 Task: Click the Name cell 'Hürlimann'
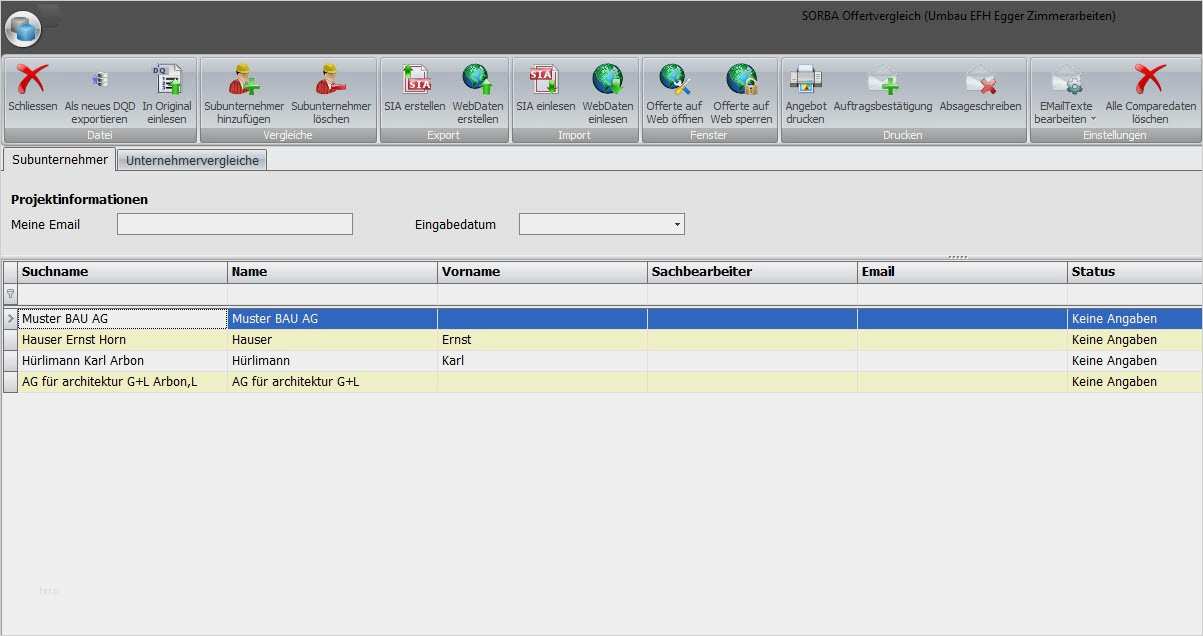click(x=333, y=360)
